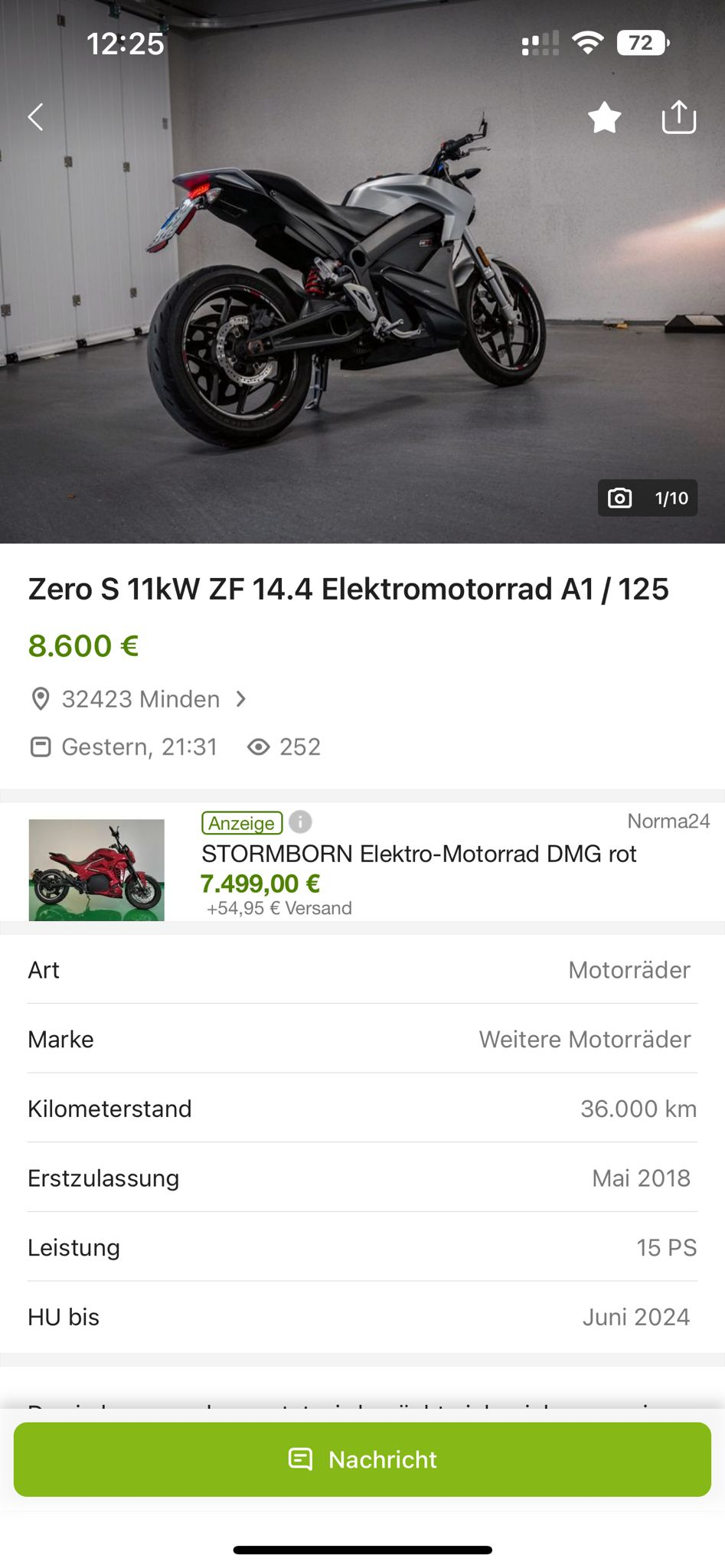Click the ad info icon

300,822
